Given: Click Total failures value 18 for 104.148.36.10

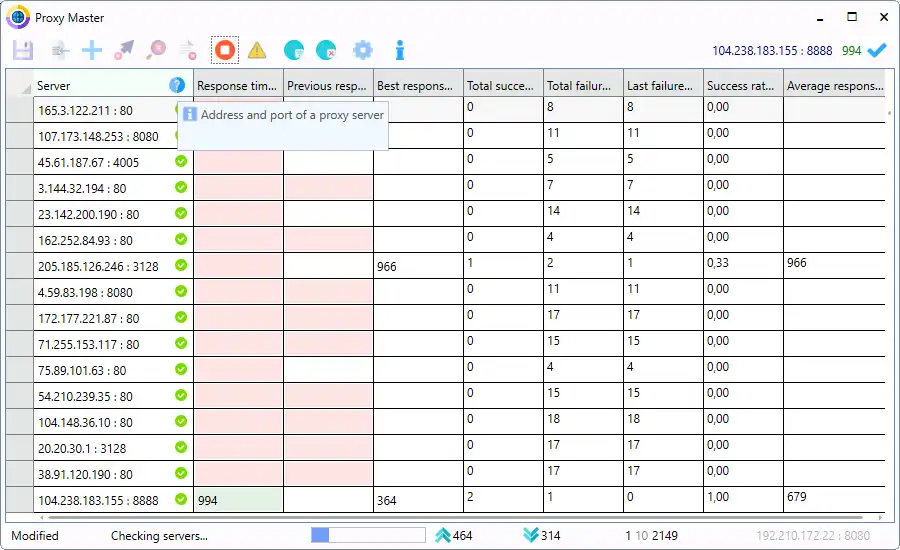Looking at the screenshot, I should (x=553, y=419).
